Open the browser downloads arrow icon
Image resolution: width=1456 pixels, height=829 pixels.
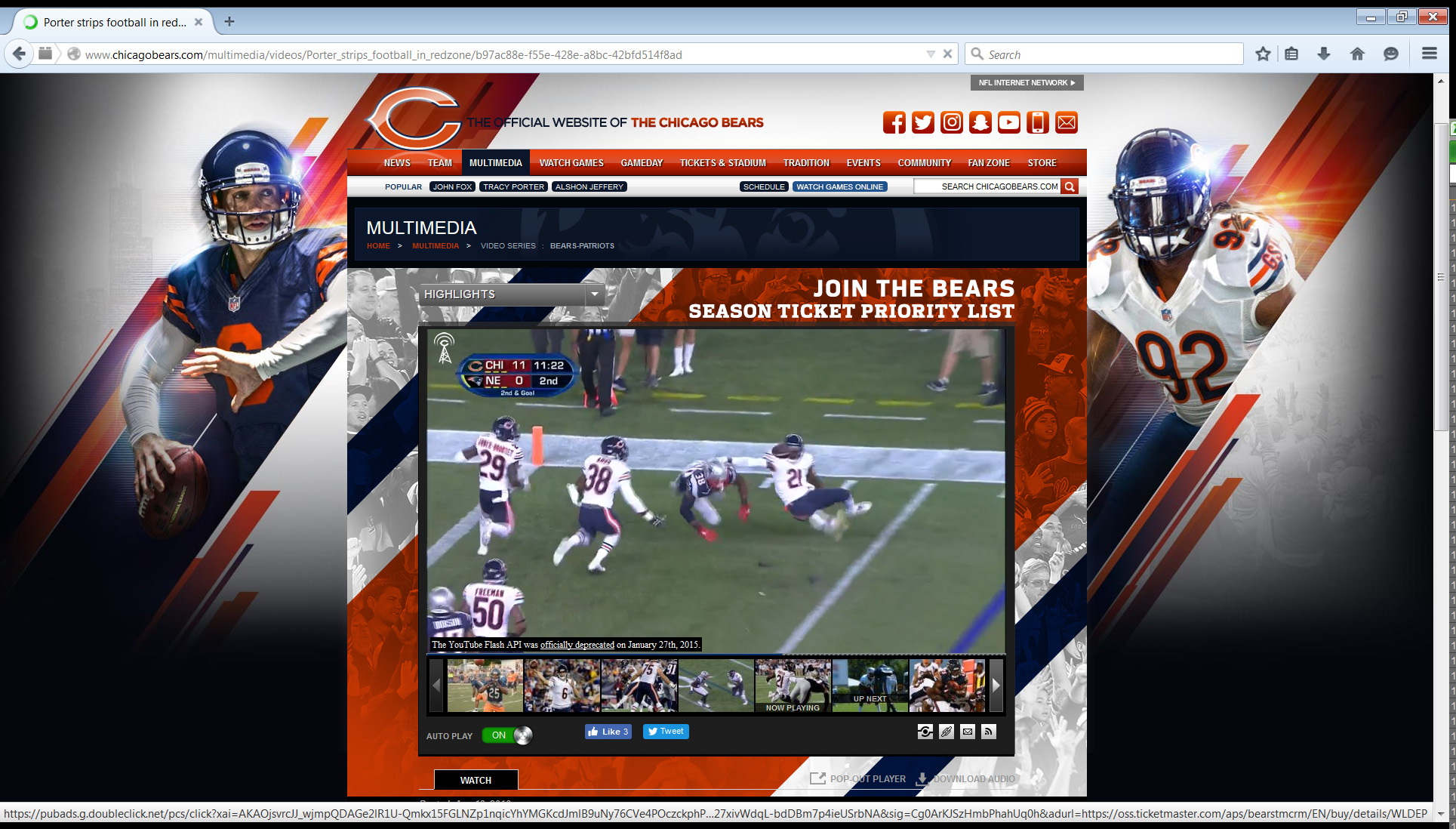click(1324, 54)
